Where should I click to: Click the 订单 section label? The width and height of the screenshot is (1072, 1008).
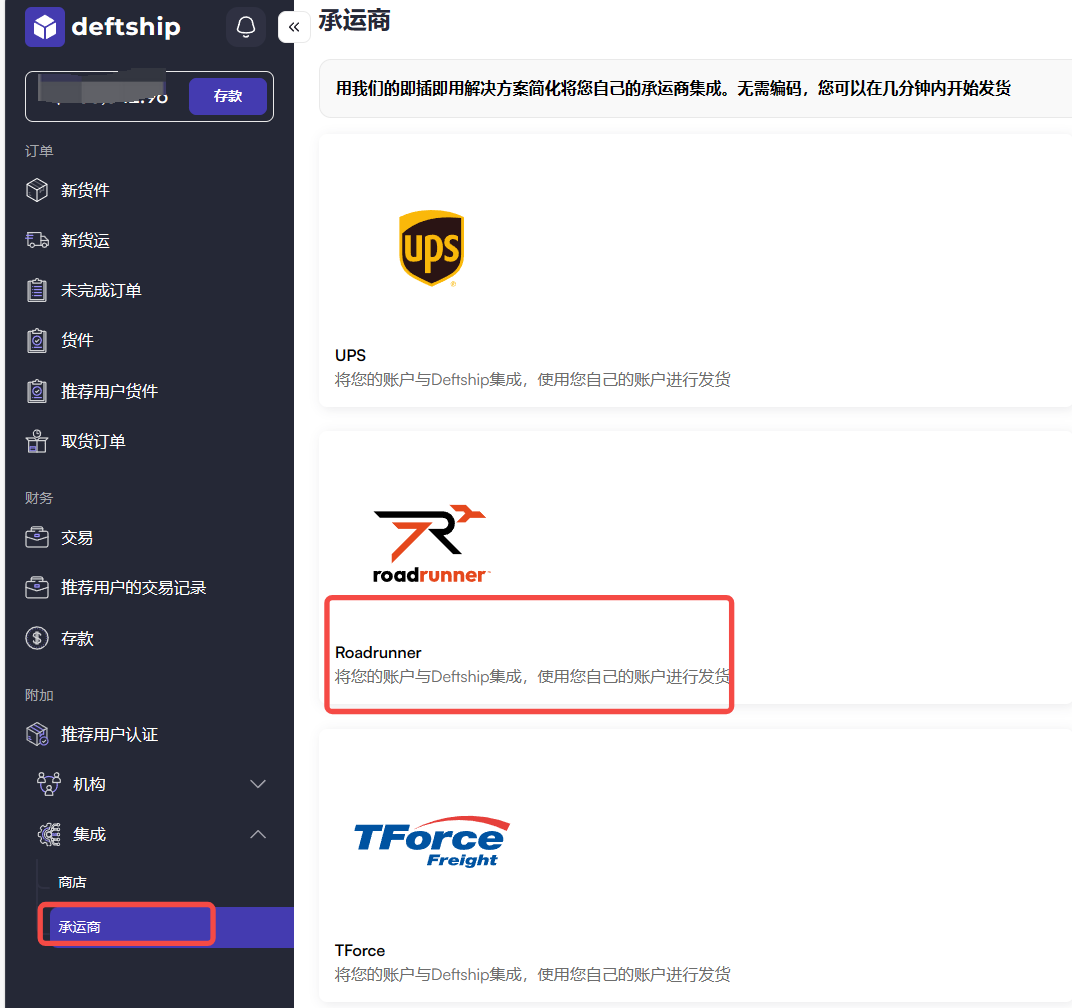point(39,150)
